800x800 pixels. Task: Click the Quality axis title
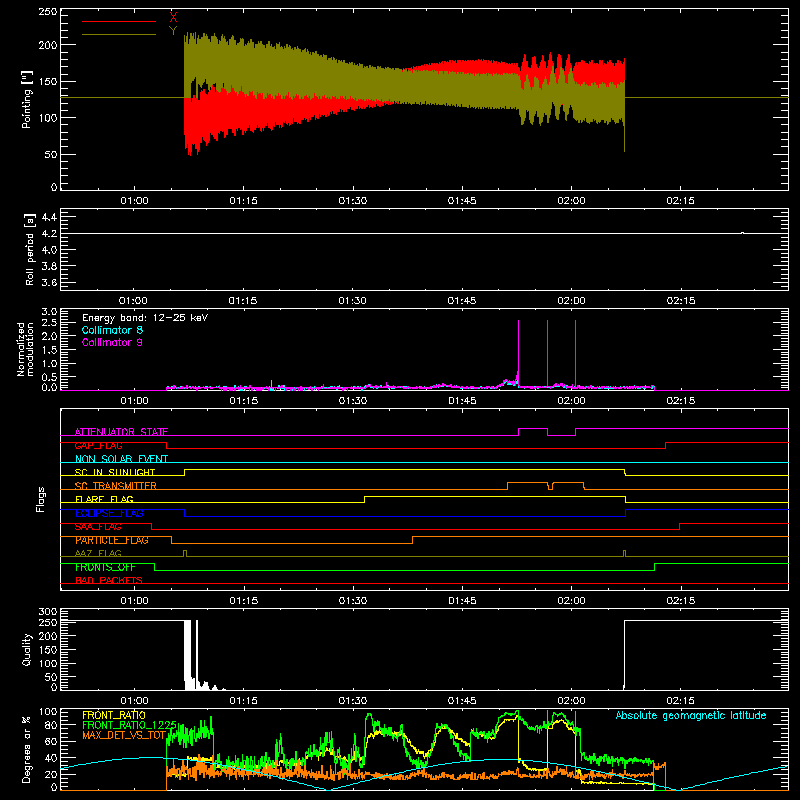27,649
